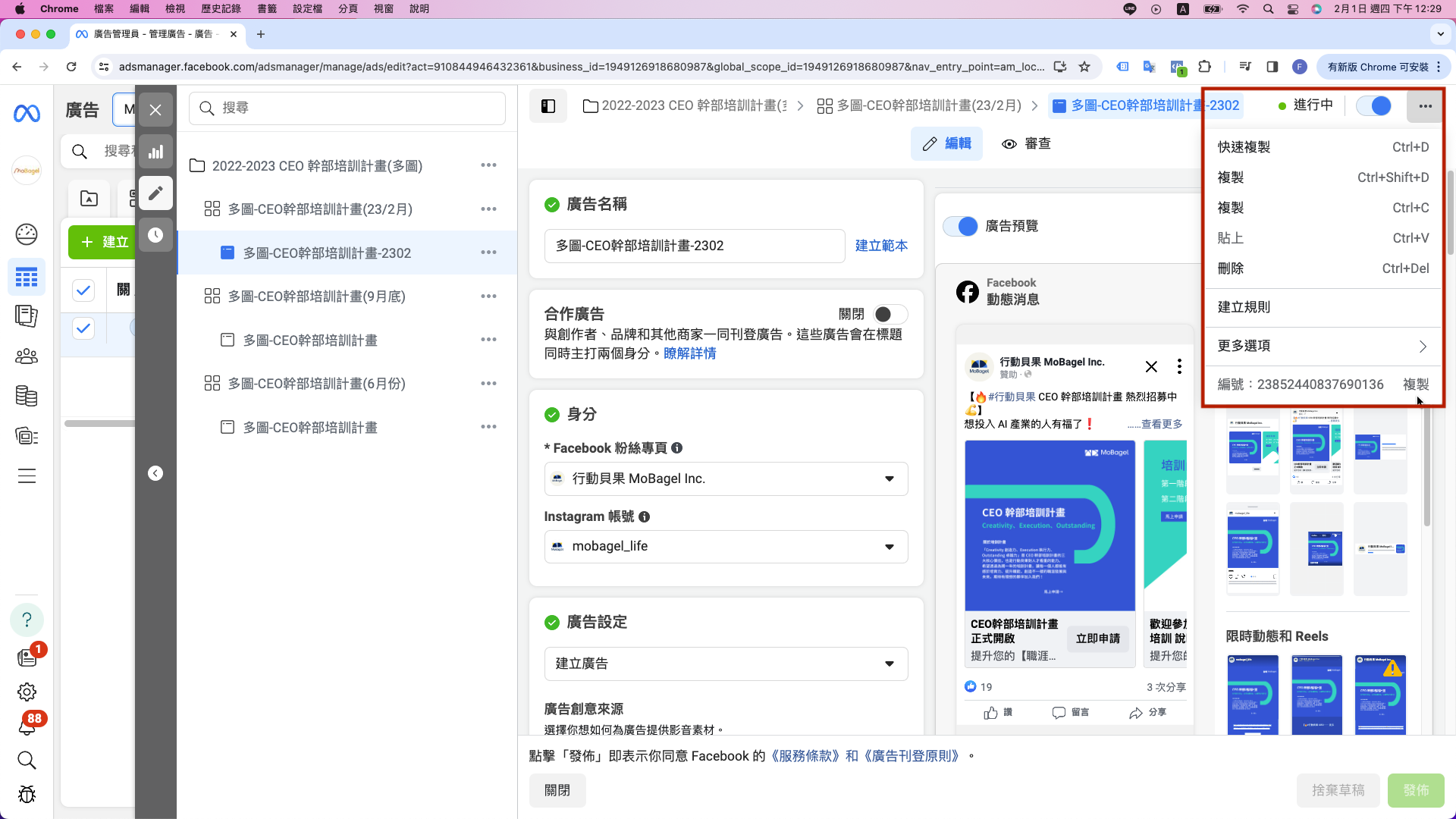Open ads reporting icon in sidebar

coord(27,315)
